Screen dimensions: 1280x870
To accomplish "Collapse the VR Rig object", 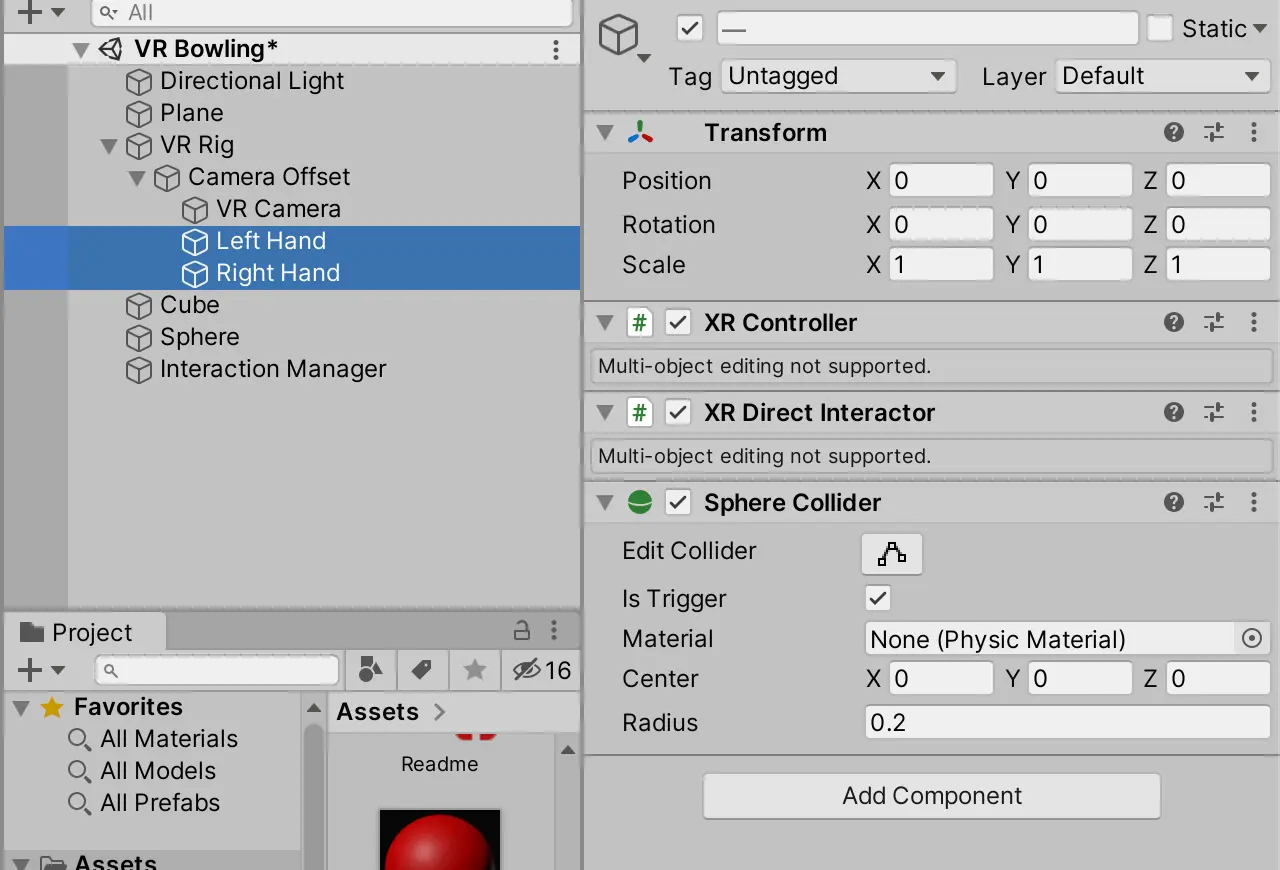I will coord(109,146).
